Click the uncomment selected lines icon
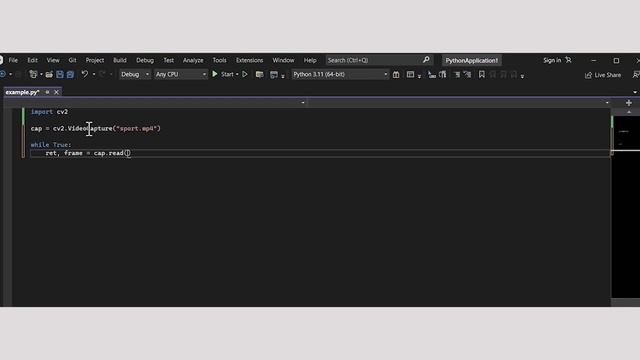 coord(467,74)
